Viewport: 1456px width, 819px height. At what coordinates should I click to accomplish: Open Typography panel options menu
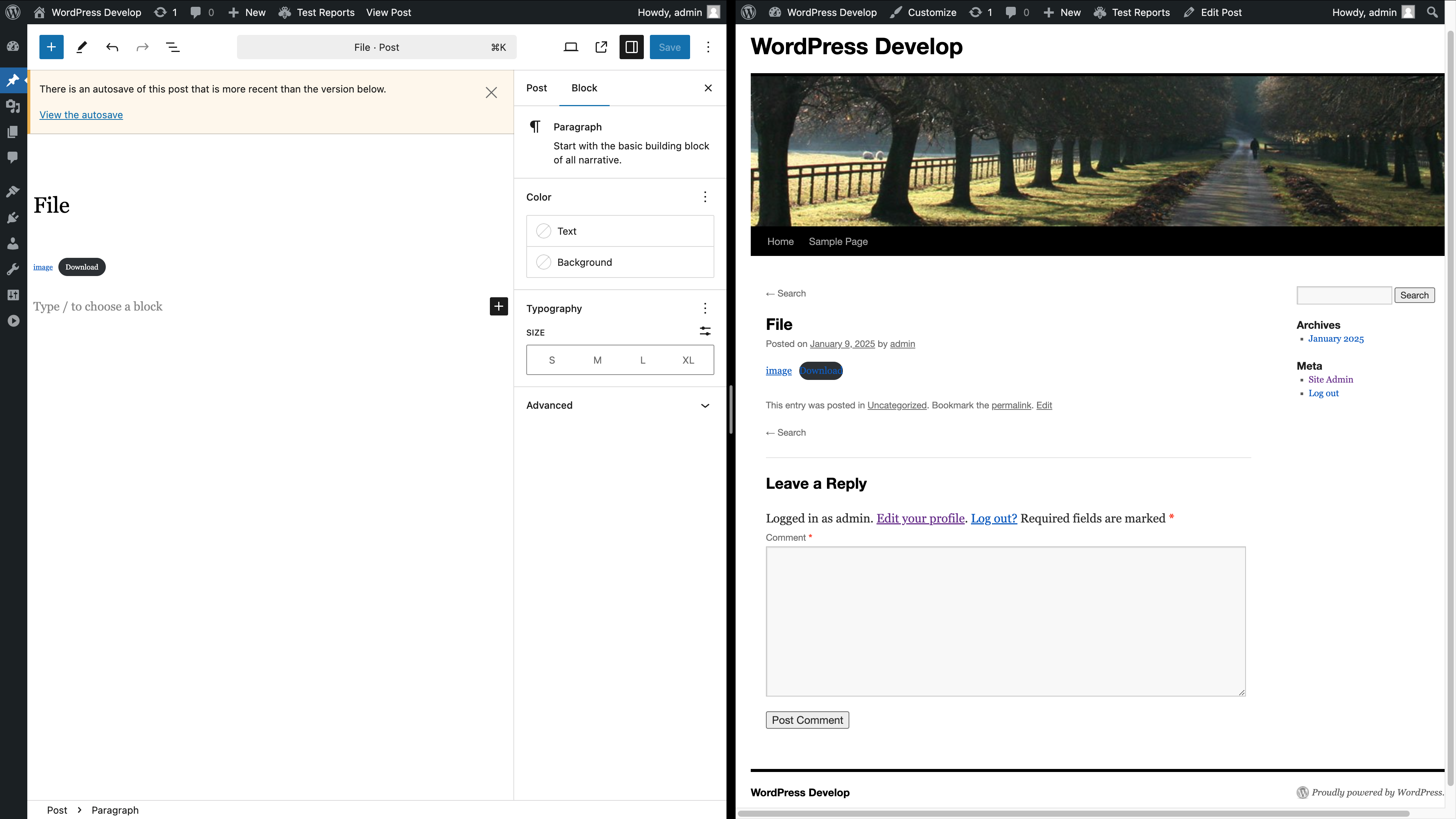705,308
